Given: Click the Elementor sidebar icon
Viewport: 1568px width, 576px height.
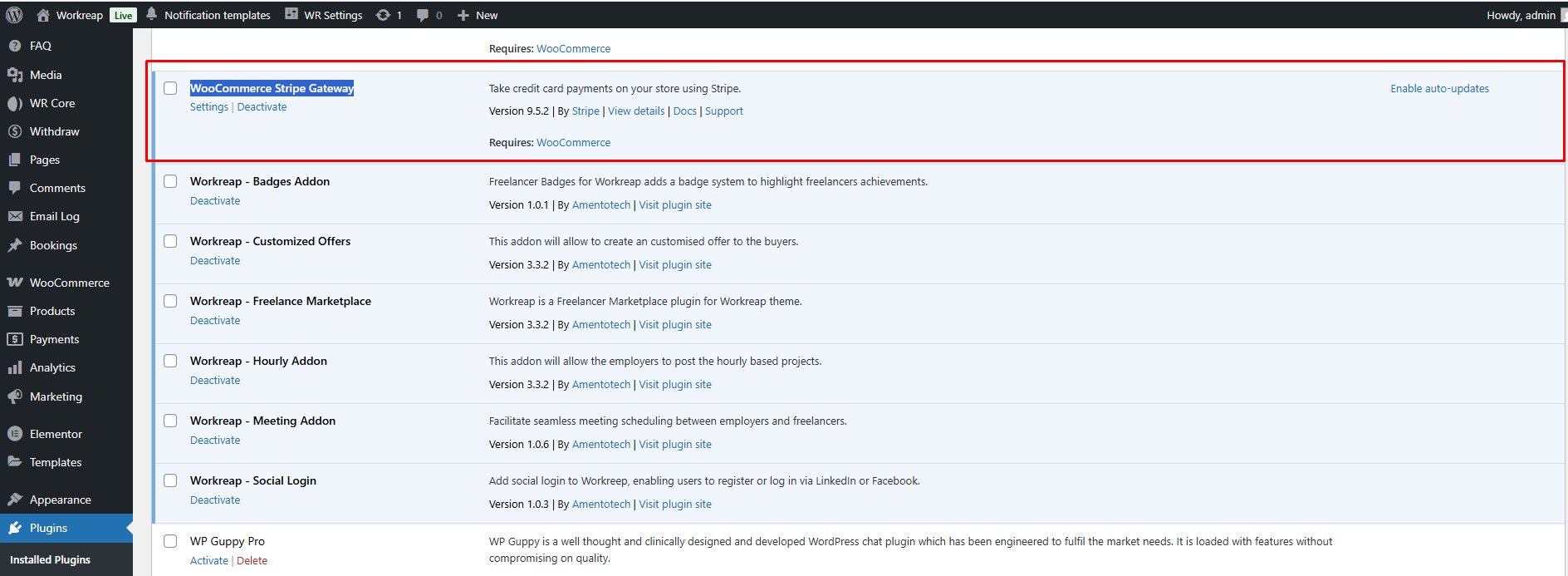Looking at the screenshot, I should click(15, 434).
